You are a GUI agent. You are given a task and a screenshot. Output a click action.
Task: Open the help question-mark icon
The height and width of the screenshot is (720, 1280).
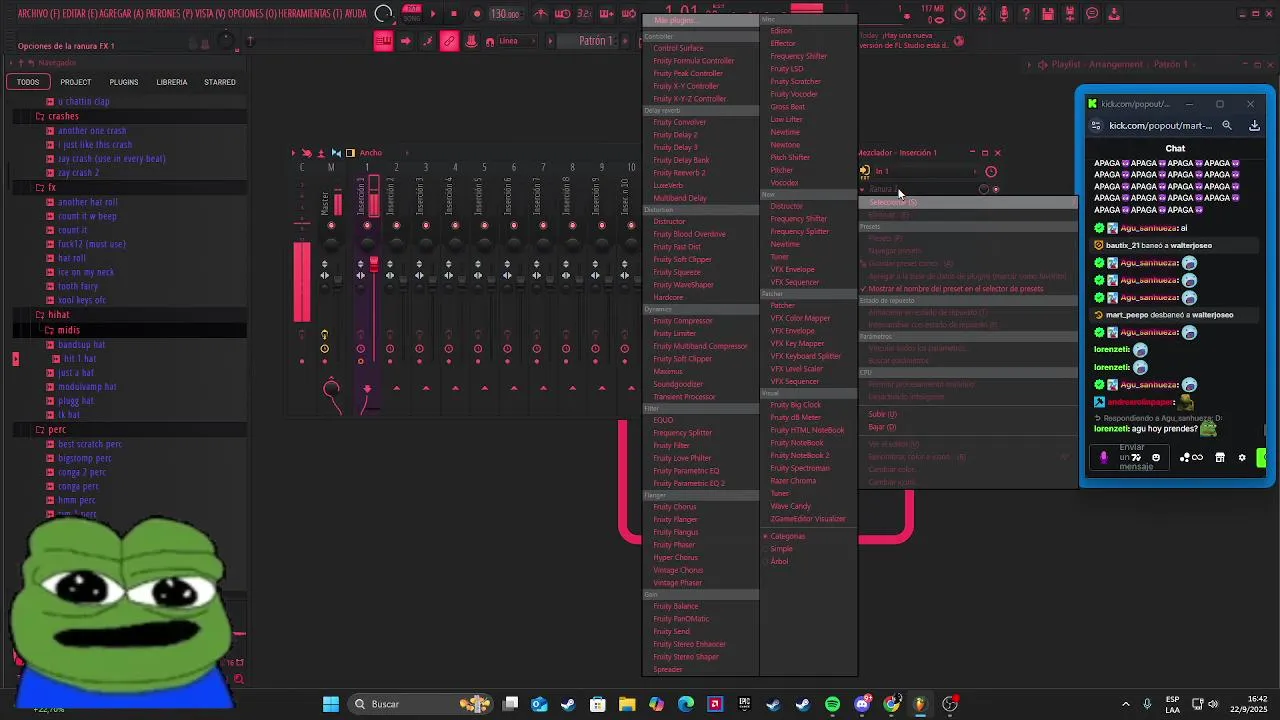[x=1026, y=14]
